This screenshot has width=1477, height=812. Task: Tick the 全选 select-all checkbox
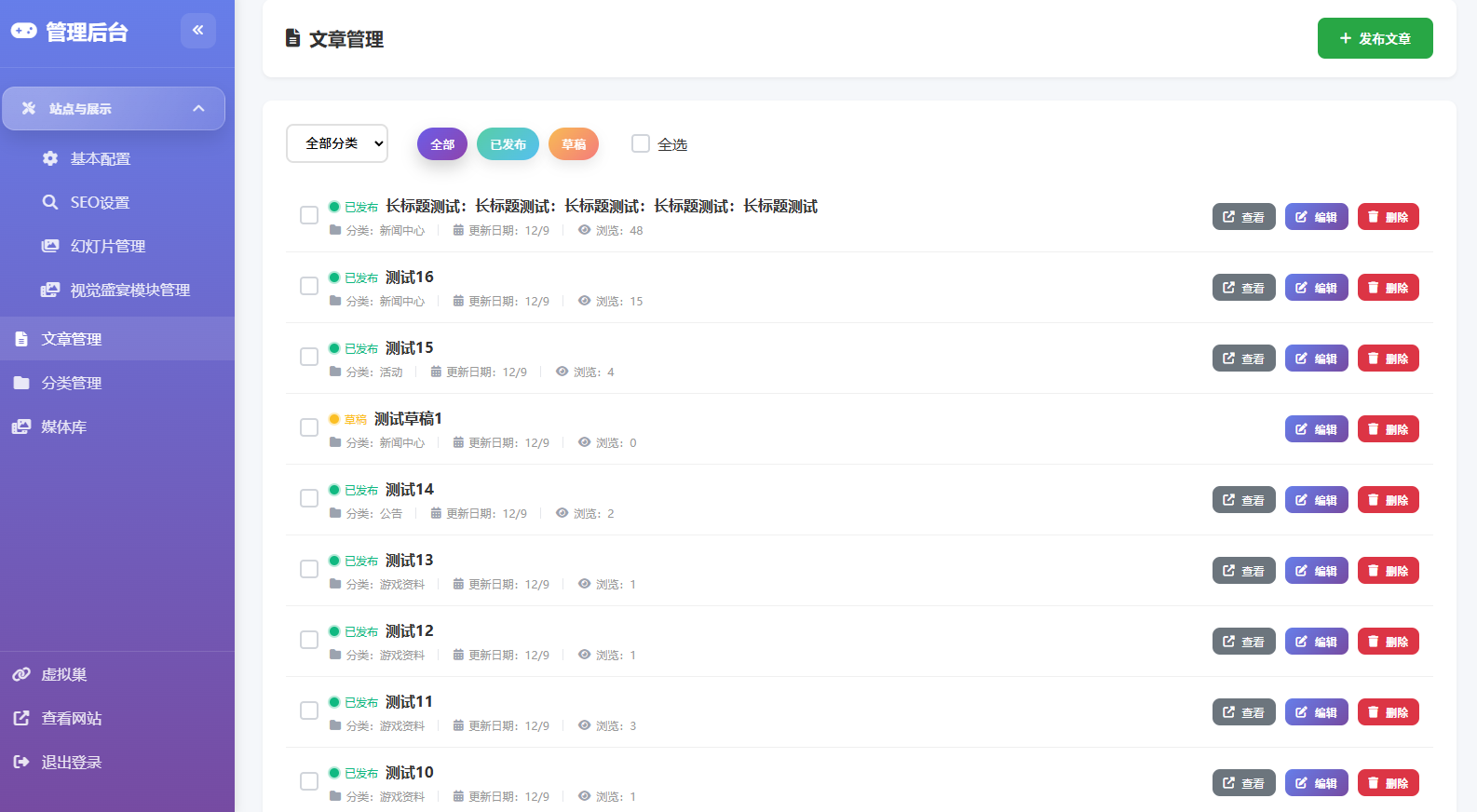pos(641,143)
